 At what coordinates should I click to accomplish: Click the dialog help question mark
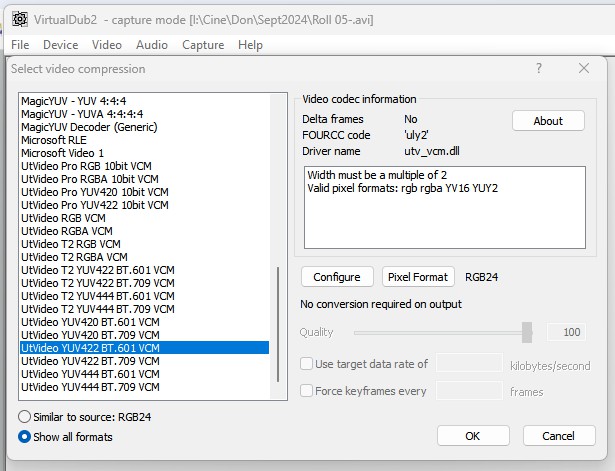[x=539, y=68]
